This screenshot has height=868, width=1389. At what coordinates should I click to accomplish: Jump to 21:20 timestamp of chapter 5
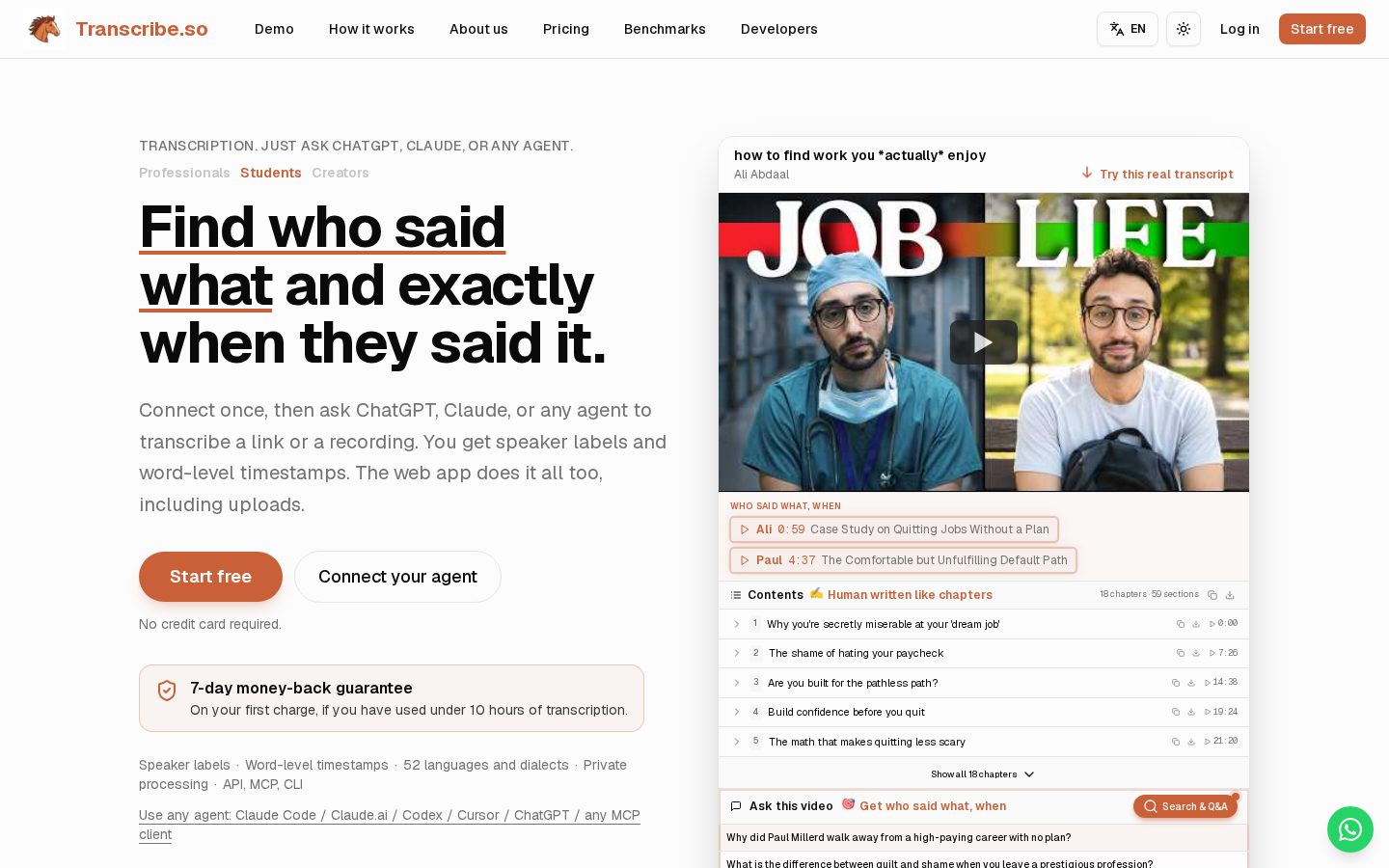coord(1221,742)
